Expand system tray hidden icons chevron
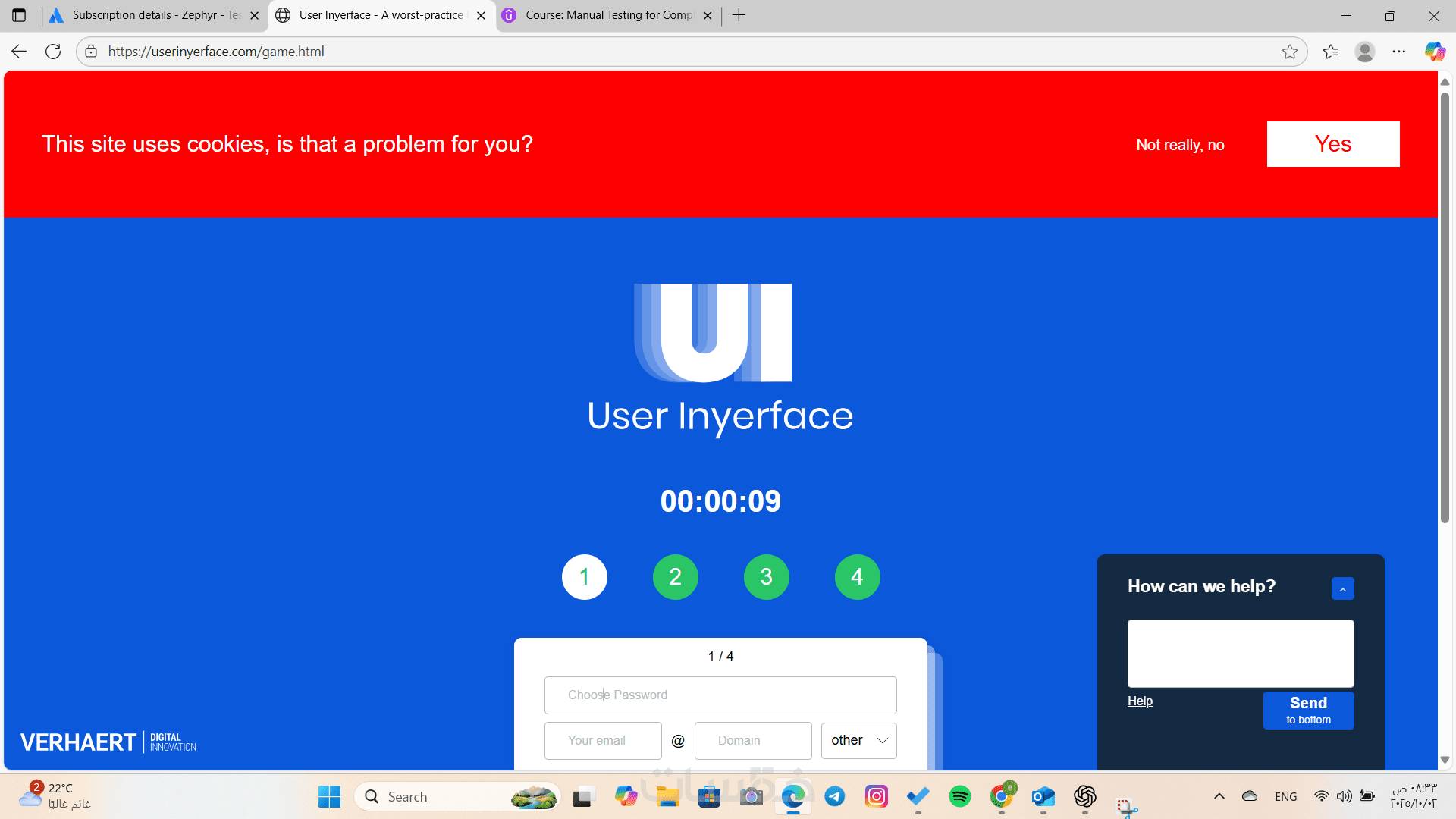The width and height of the screenshot is (1456, 819). 1219,796
